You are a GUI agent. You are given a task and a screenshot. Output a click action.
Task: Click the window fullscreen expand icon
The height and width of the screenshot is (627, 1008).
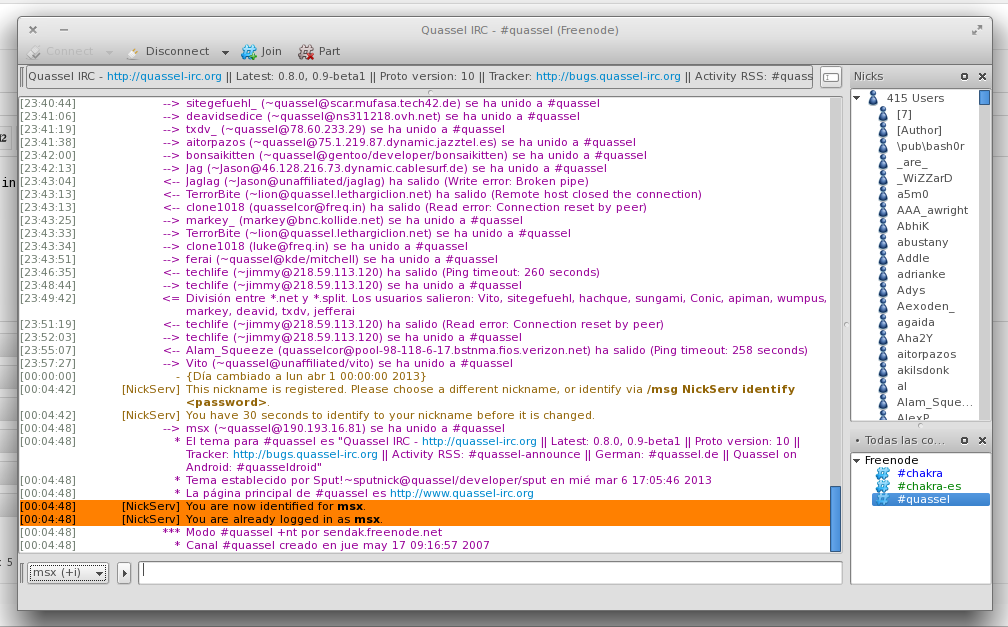(x=976, y=30)
